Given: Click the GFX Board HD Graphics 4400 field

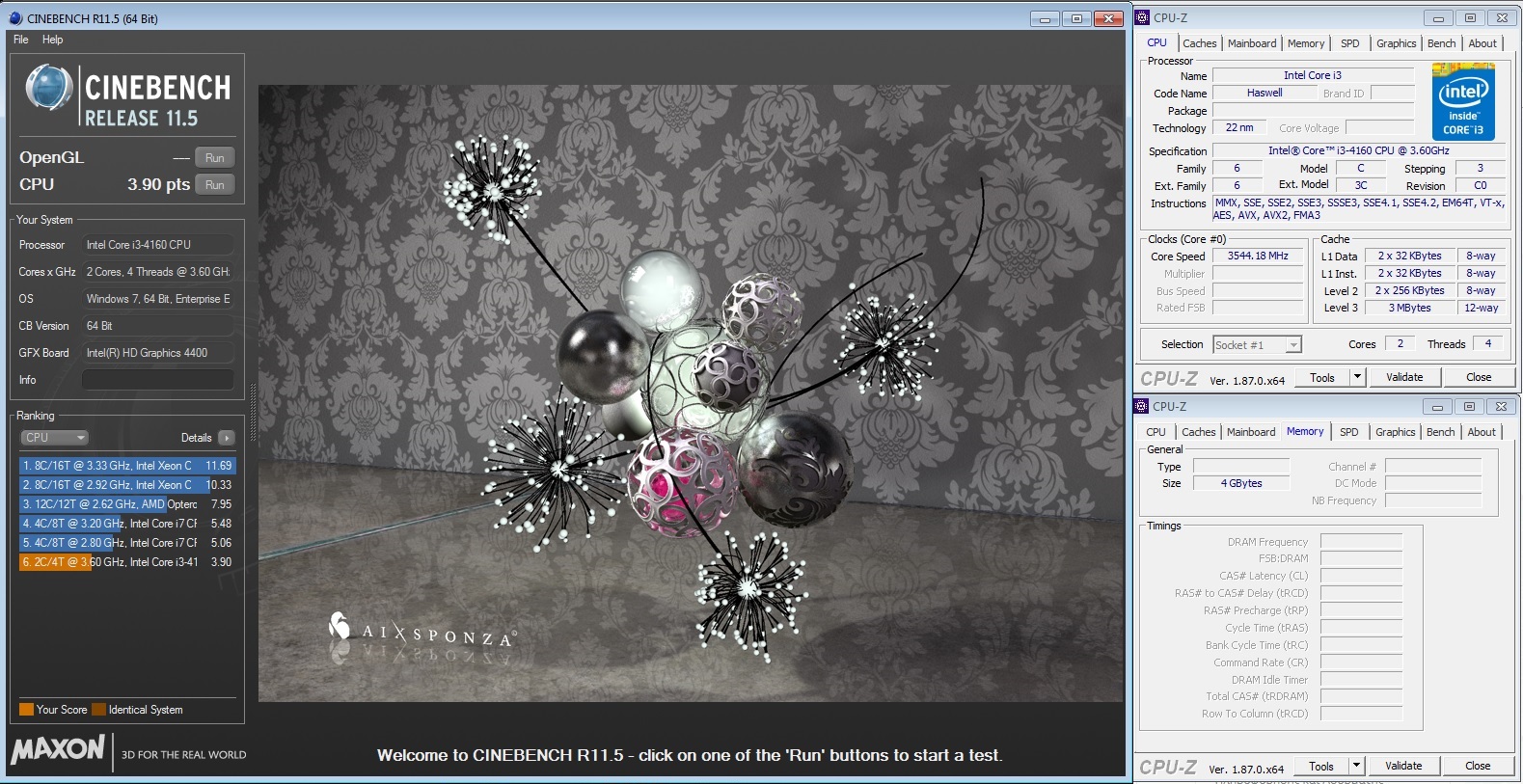Looking at the screenshot, I should pyautogui.click(x=158, y=353).
